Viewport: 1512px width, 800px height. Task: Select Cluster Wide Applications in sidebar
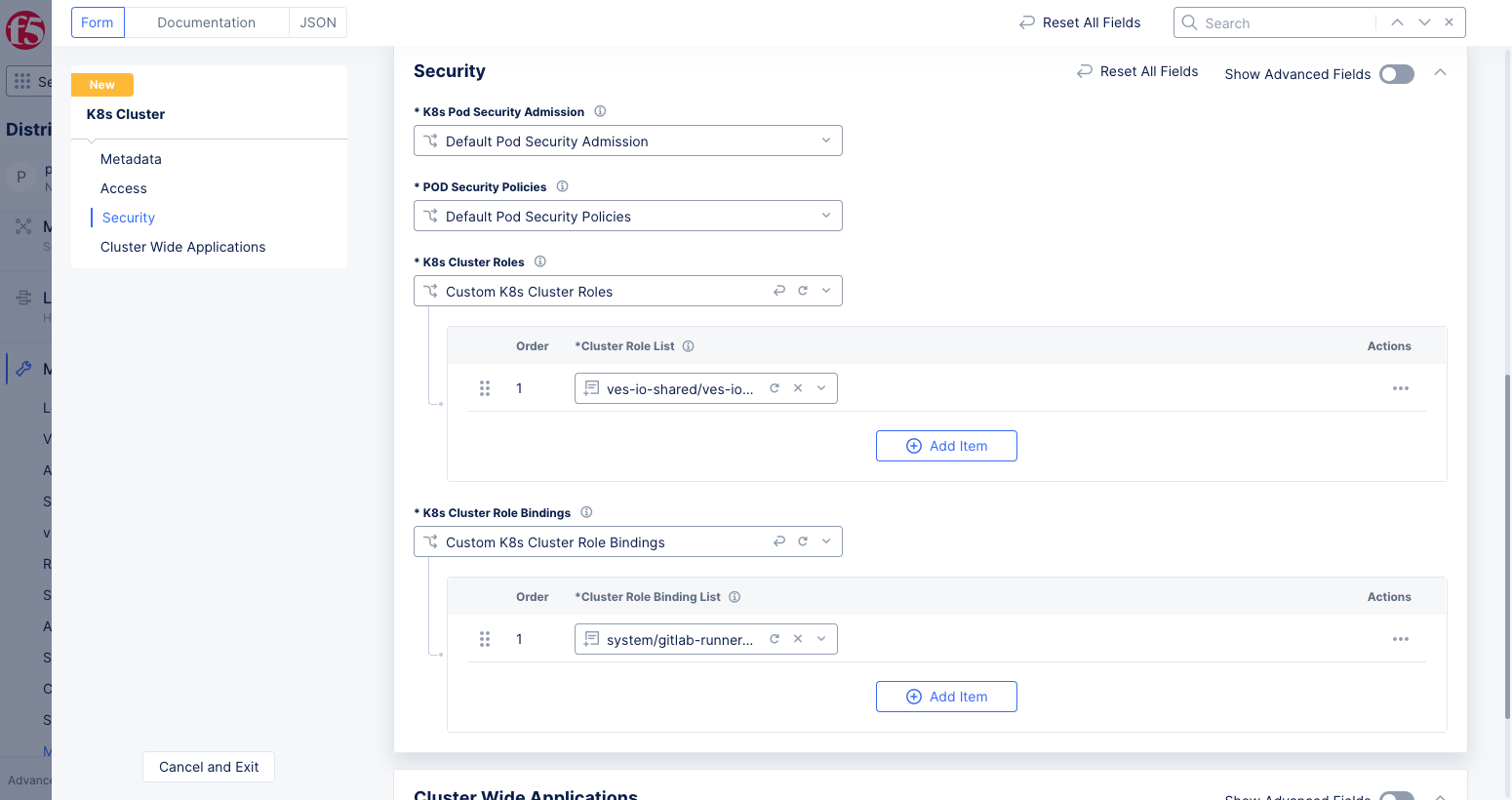click(x=183, y=247)
